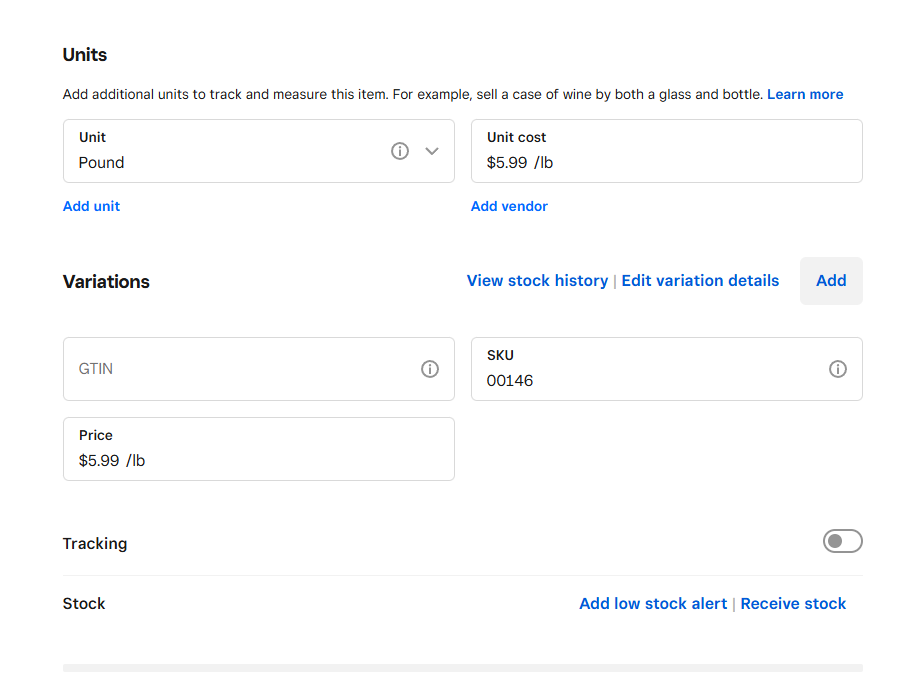Enable the Tracking toggle
The width and height of the screenshot is (910, 674).
point(843,541)
